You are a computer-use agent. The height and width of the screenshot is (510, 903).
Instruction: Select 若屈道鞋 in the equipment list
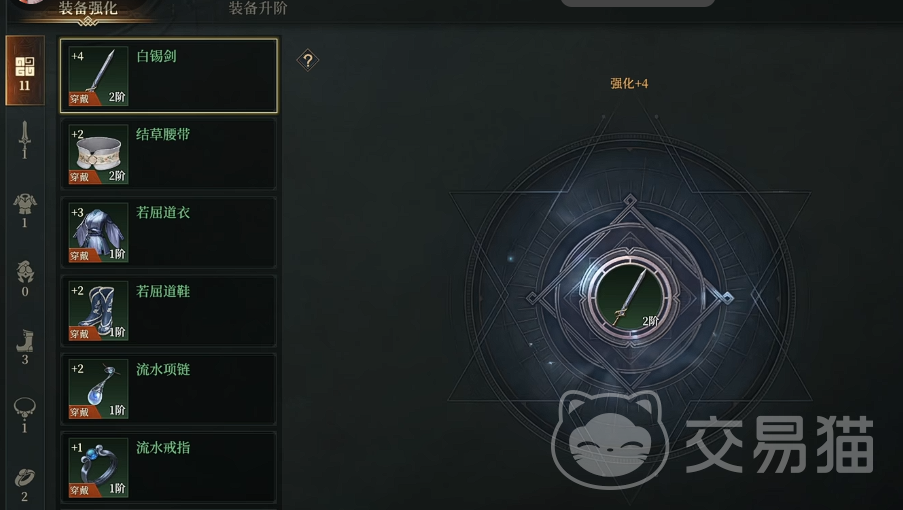169,310
